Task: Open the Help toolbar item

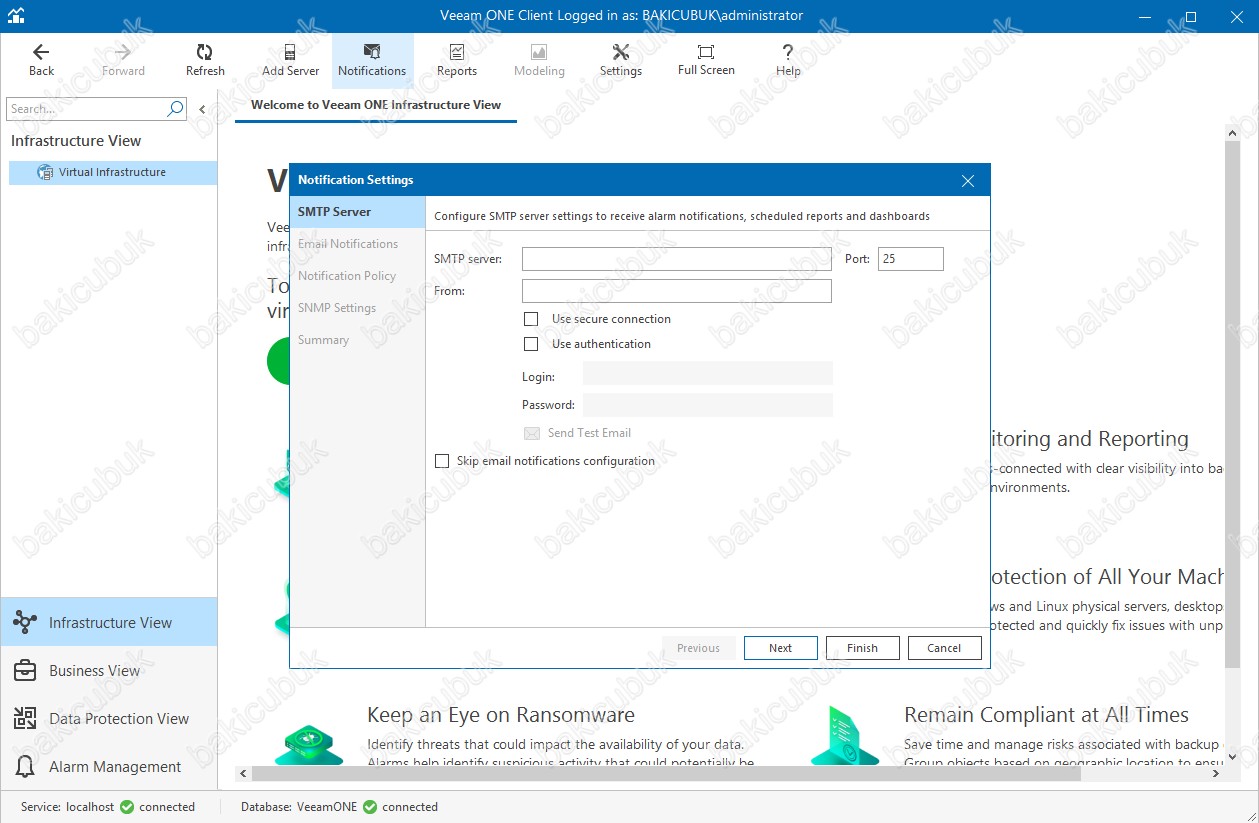Action: click(x=788, y=60)
